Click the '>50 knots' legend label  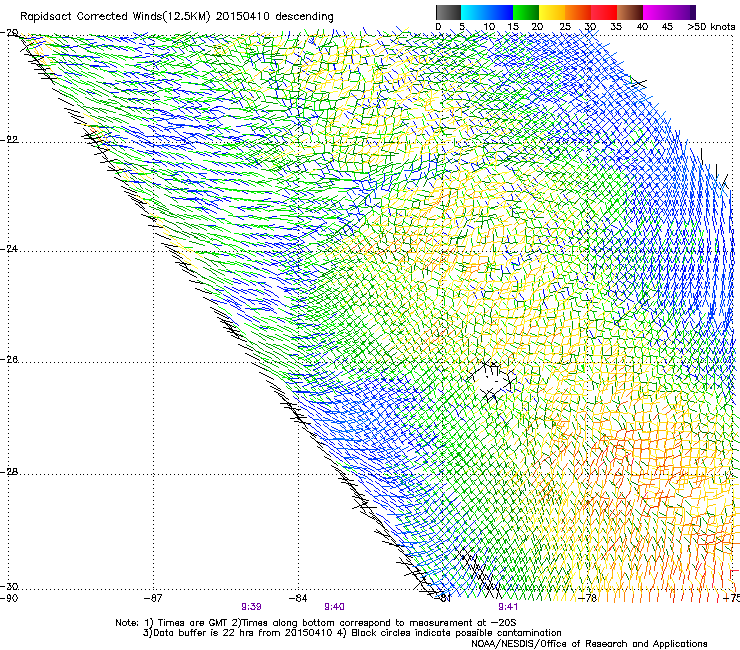click(711, 27)
